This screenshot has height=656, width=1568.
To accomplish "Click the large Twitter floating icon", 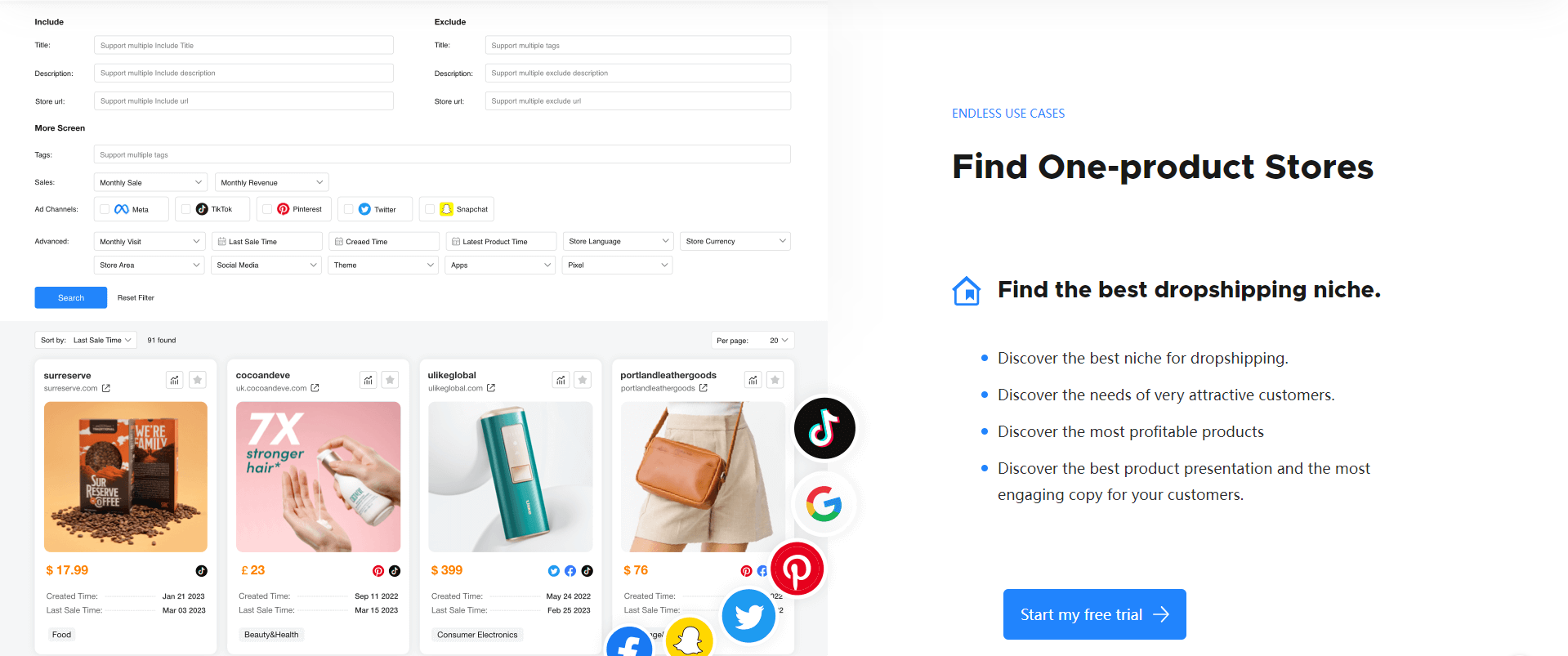I will [748, 616].
